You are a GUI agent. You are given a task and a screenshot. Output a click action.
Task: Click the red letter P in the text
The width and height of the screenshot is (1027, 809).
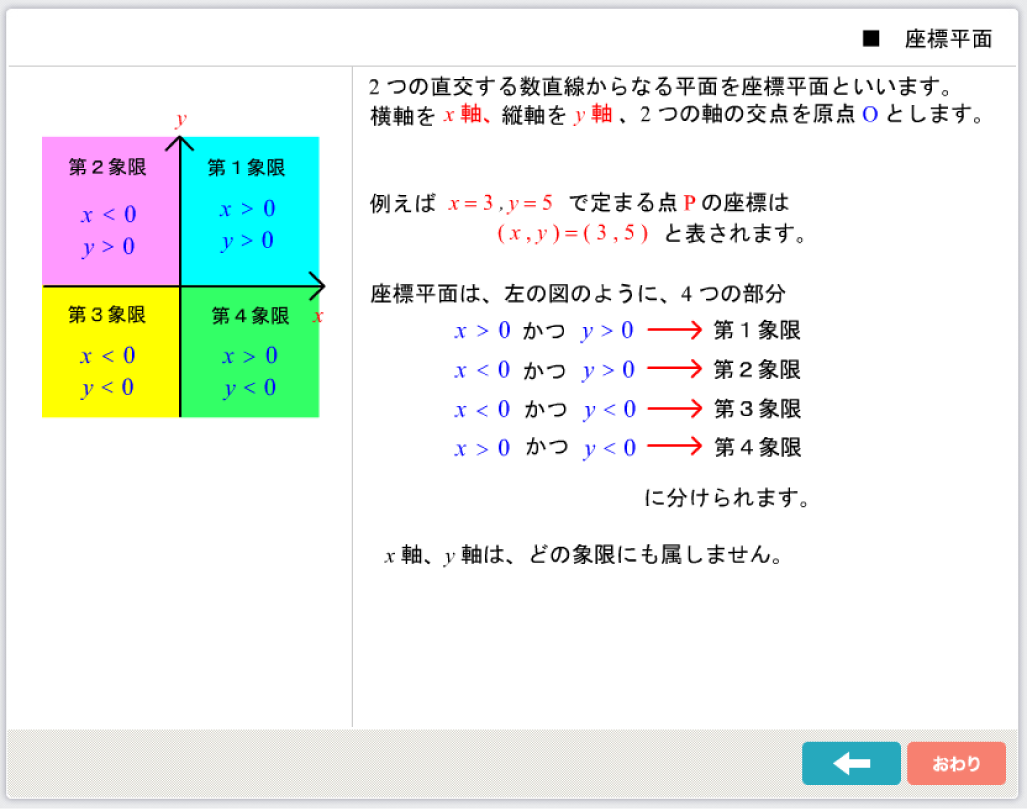click(690, 204)
